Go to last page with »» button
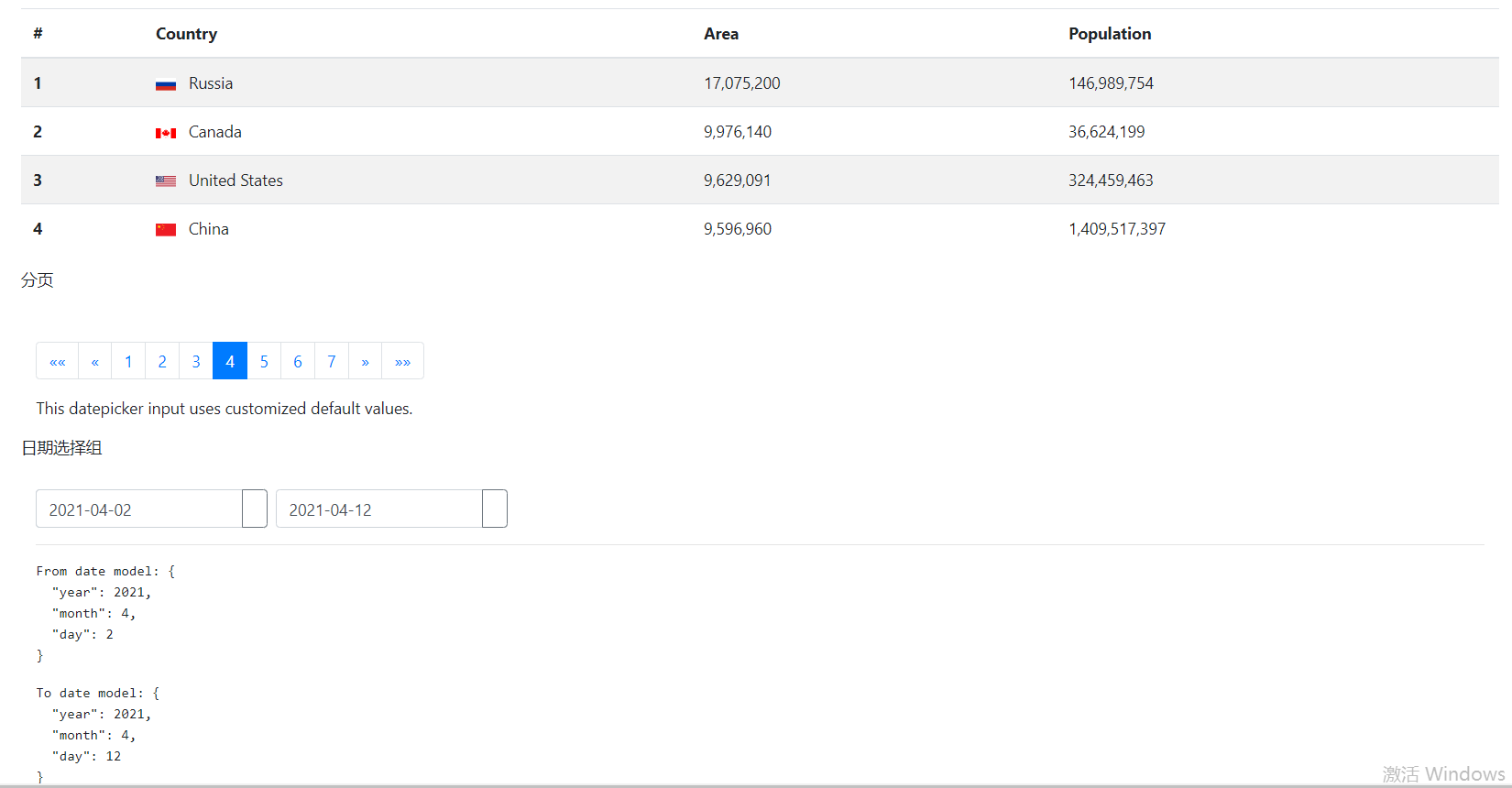The height and width of the screenshot is (788, 1512). (403, 361)
